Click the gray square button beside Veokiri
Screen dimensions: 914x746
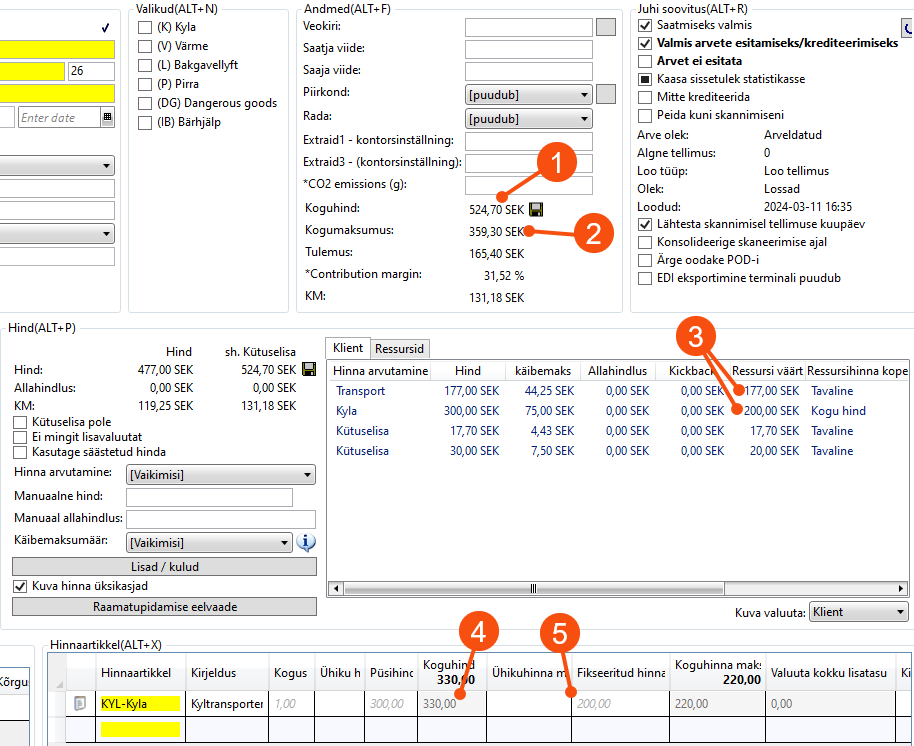tap(605, 27)
